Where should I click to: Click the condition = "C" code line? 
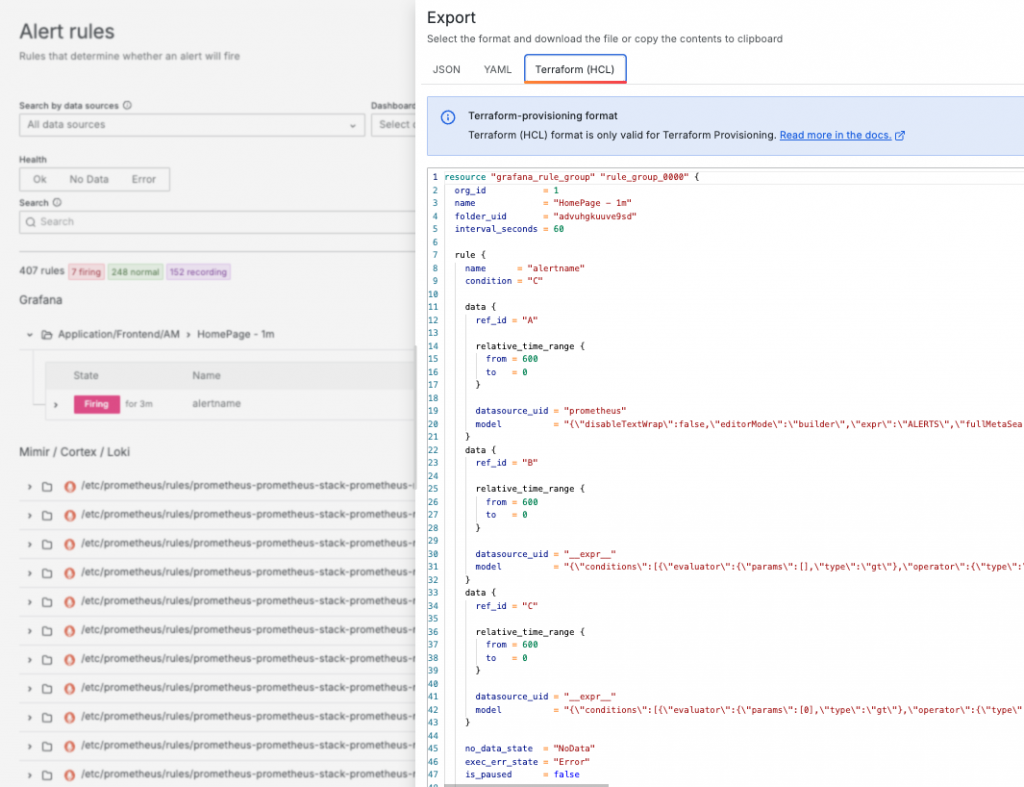click(x=504, y=281)
